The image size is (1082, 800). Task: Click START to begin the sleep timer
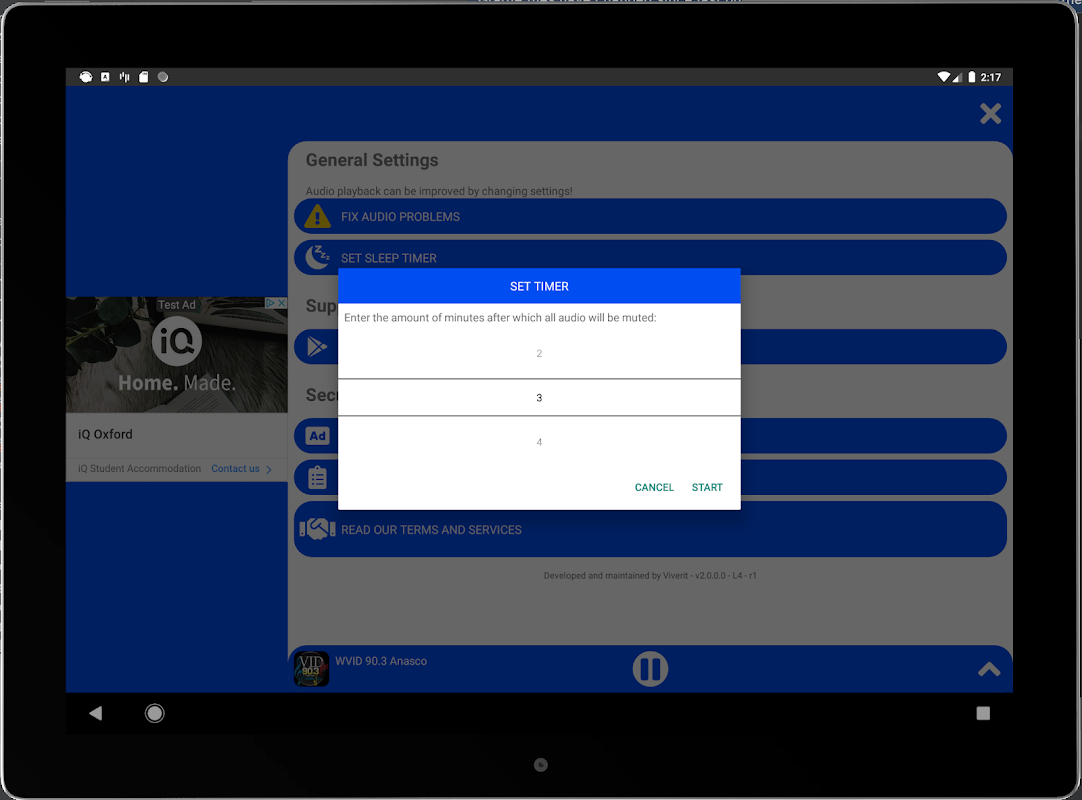[707, 487]
